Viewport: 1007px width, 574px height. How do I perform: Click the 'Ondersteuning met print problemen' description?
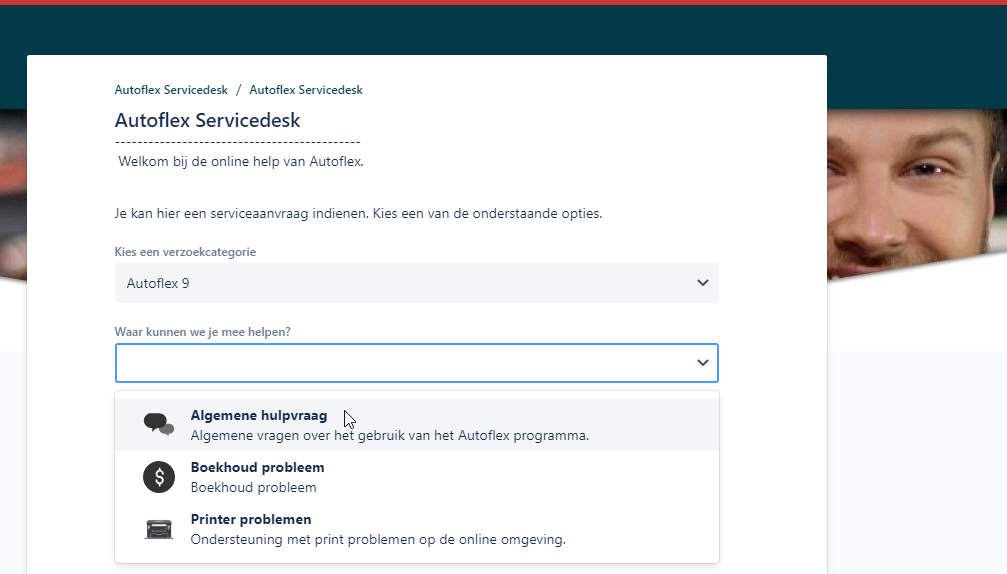click(377, 539)
